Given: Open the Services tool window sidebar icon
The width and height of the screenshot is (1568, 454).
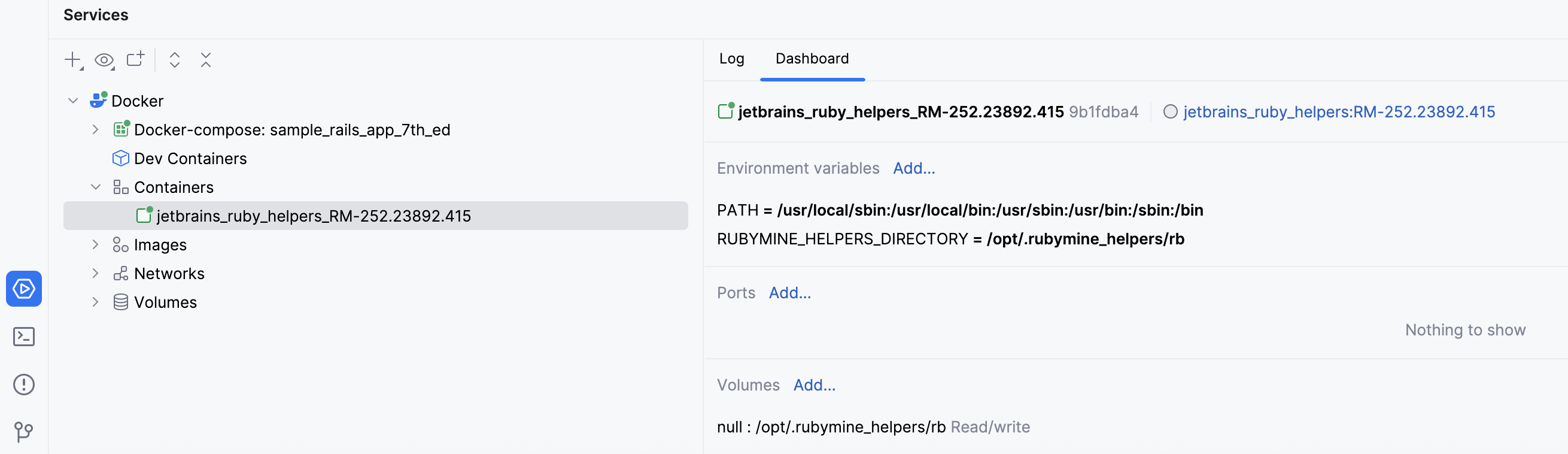Looking at the screenshot, I should [x=24, y=288].
